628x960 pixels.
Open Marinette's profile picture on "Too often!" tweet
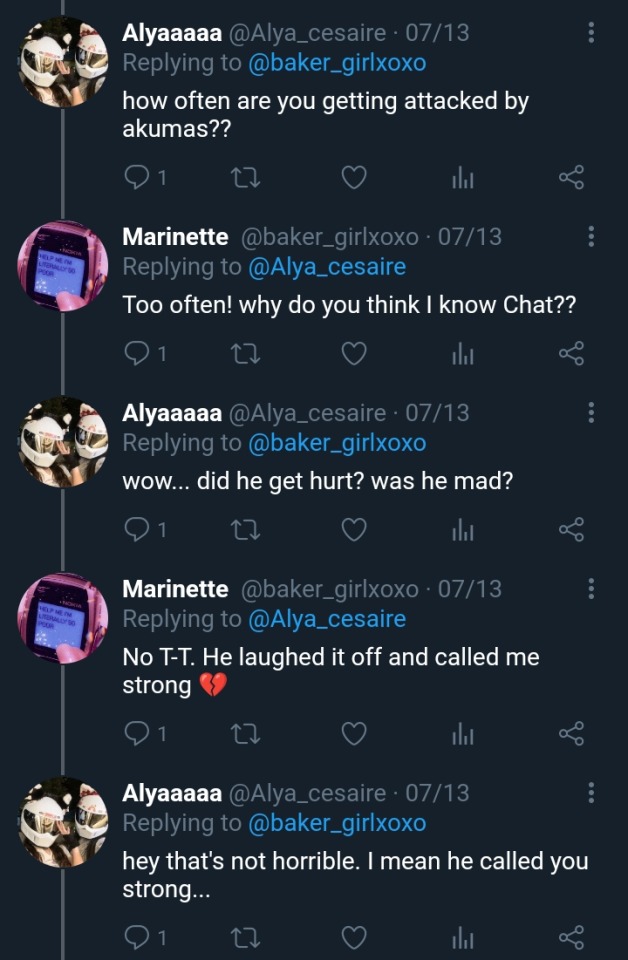pos(63,267)
